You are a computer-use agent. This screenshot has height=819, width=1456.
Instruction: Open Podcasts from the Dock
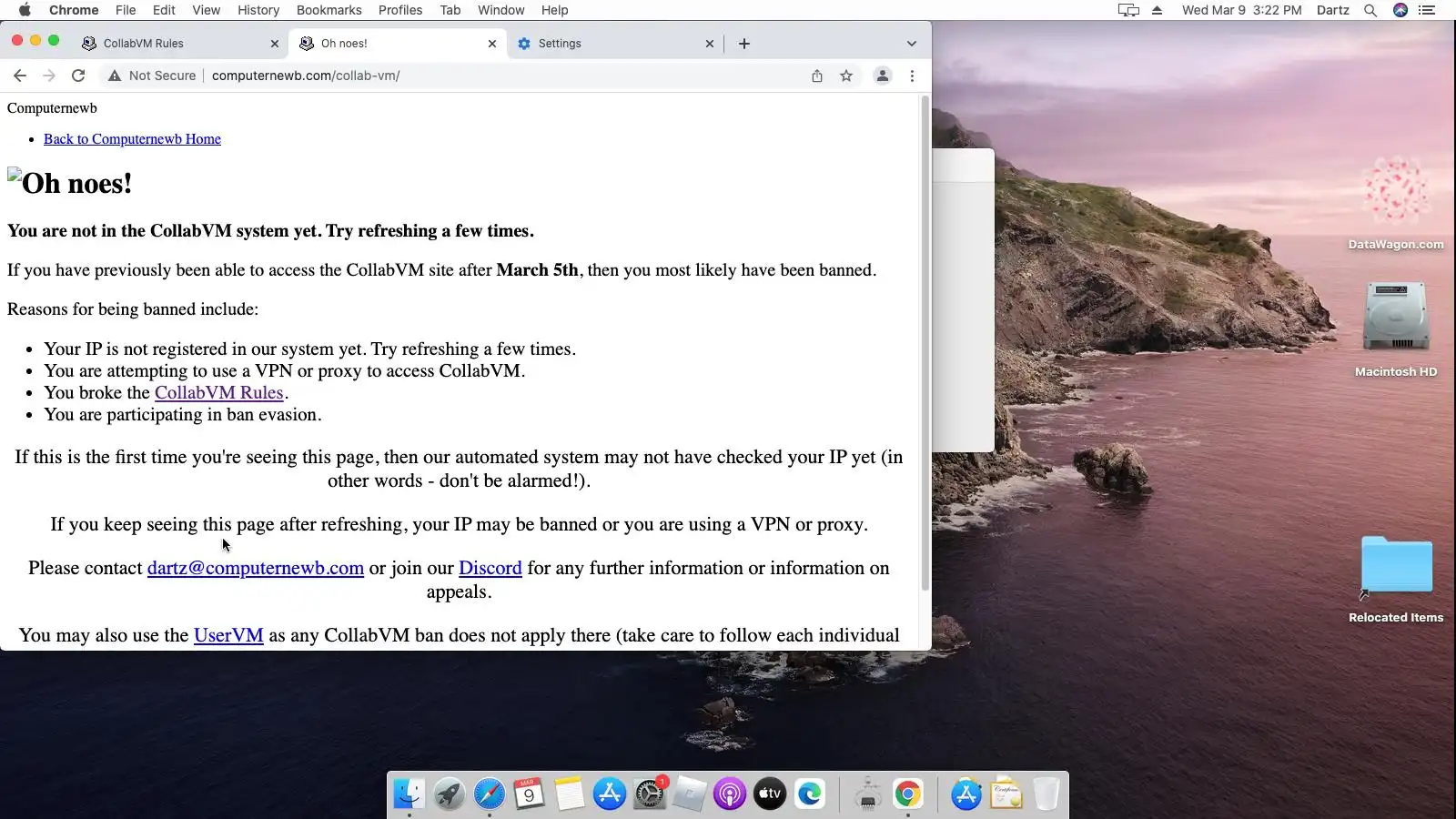(x=730, y=794)
